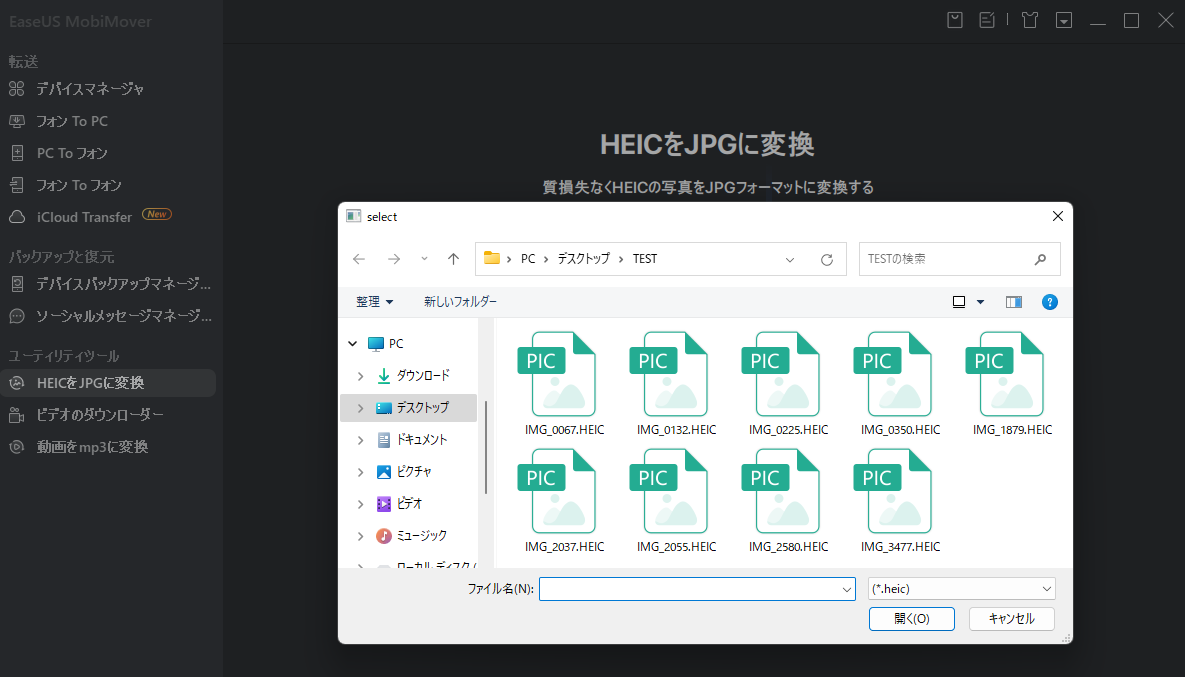Open the ビデオのダウンローダー tool in sidebar
Screen dimensions: 1185x677
click(x=100, y=414)
